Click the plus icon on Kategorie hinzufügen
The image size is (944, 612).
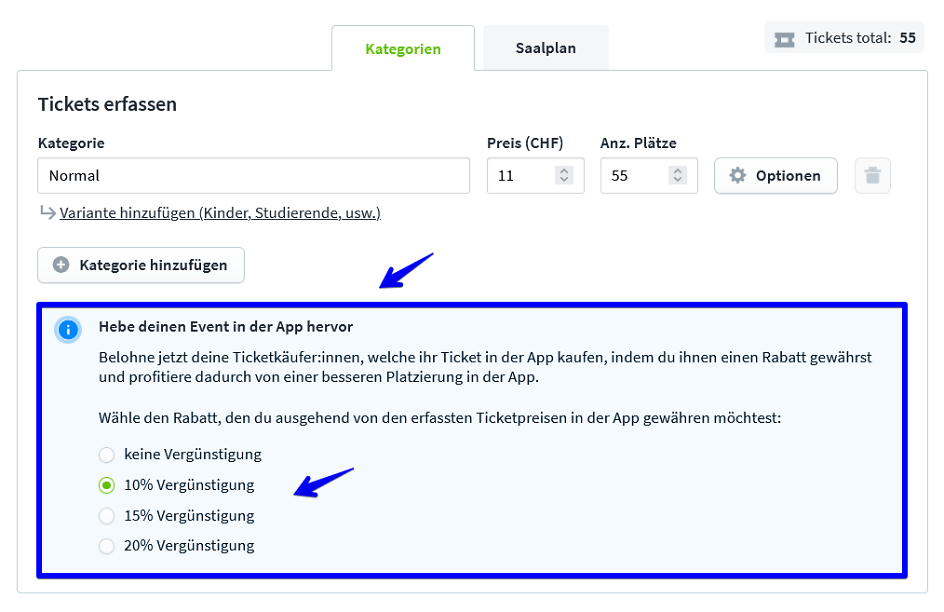[x=61, y=265]
